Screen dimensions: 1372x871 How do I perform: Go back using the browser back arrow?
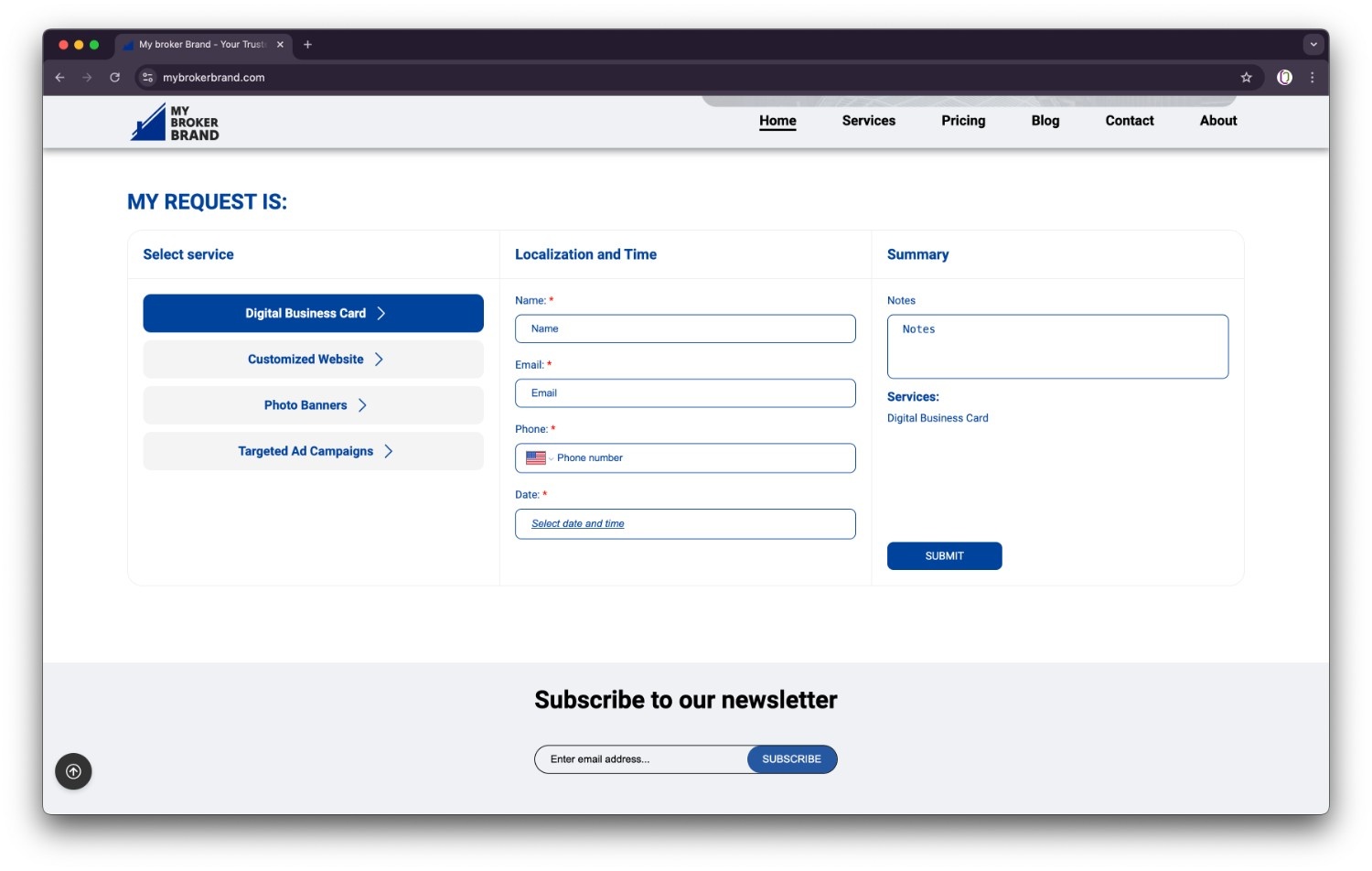pos(60,78)
